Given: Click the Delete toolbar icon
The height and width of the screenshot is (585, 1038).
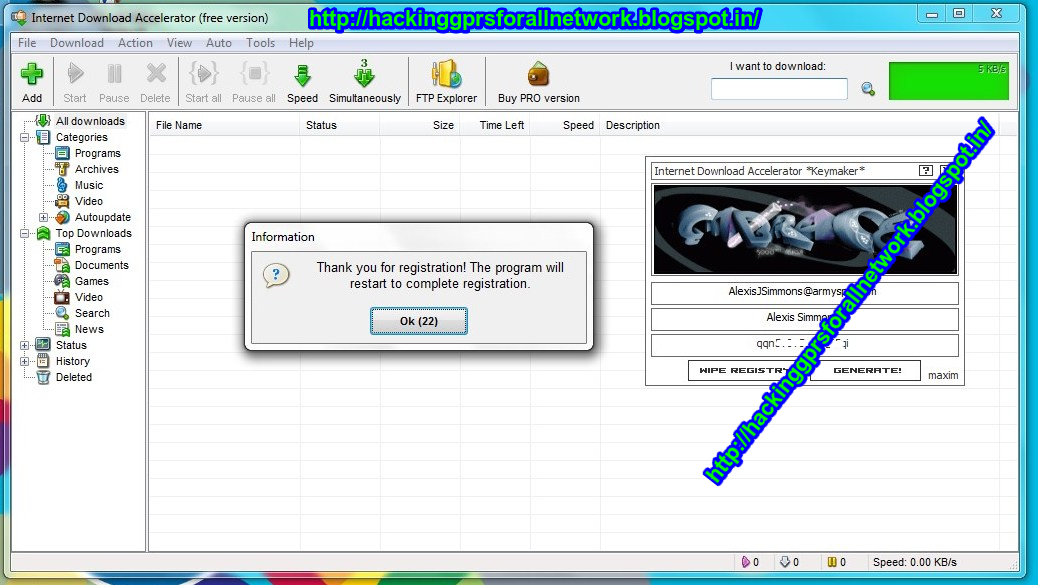Looking at the screenshot, I should point(156,73).
